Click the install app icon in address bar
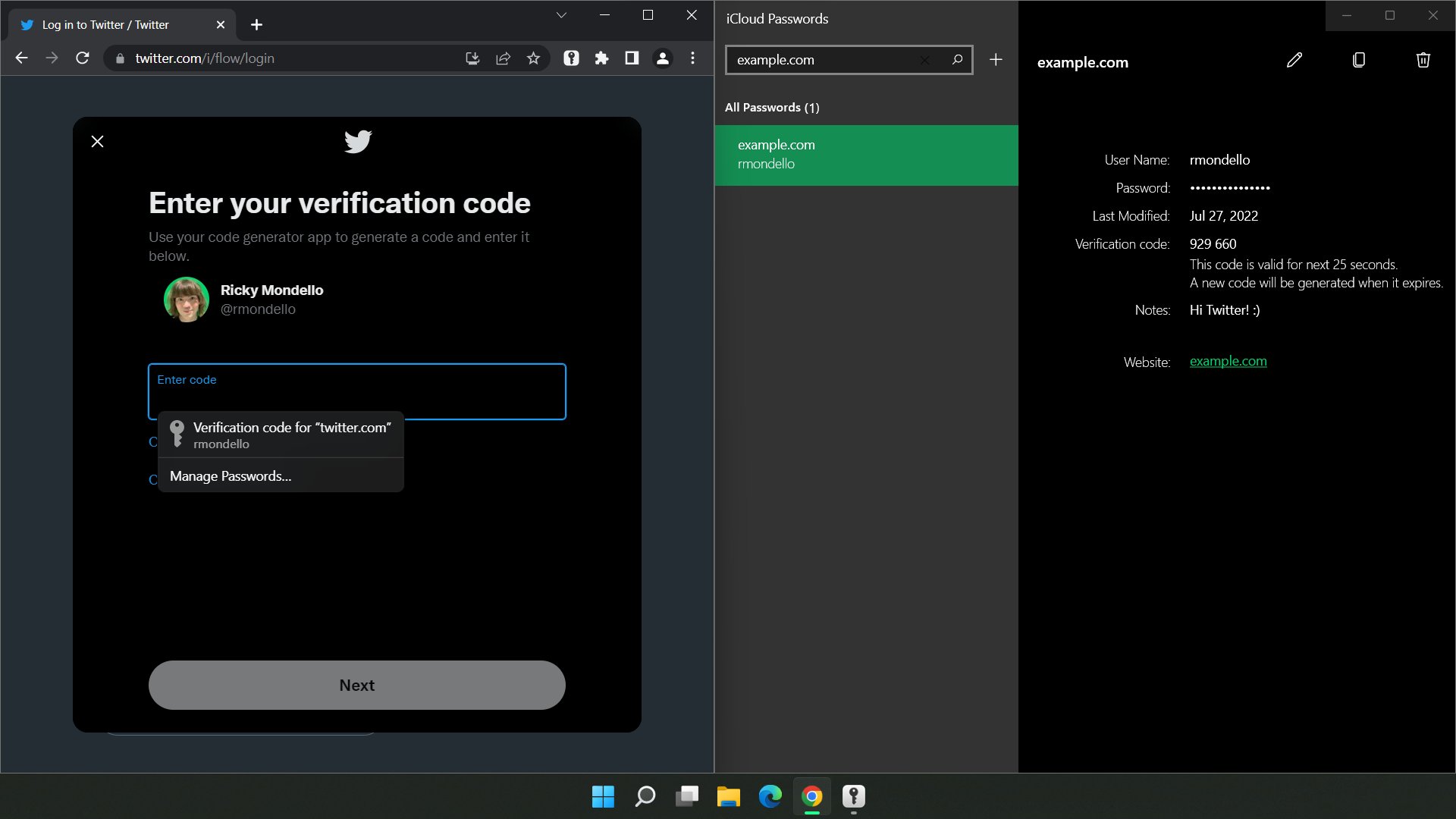This screenshot has height=819, width=1456. coord(472,58)
